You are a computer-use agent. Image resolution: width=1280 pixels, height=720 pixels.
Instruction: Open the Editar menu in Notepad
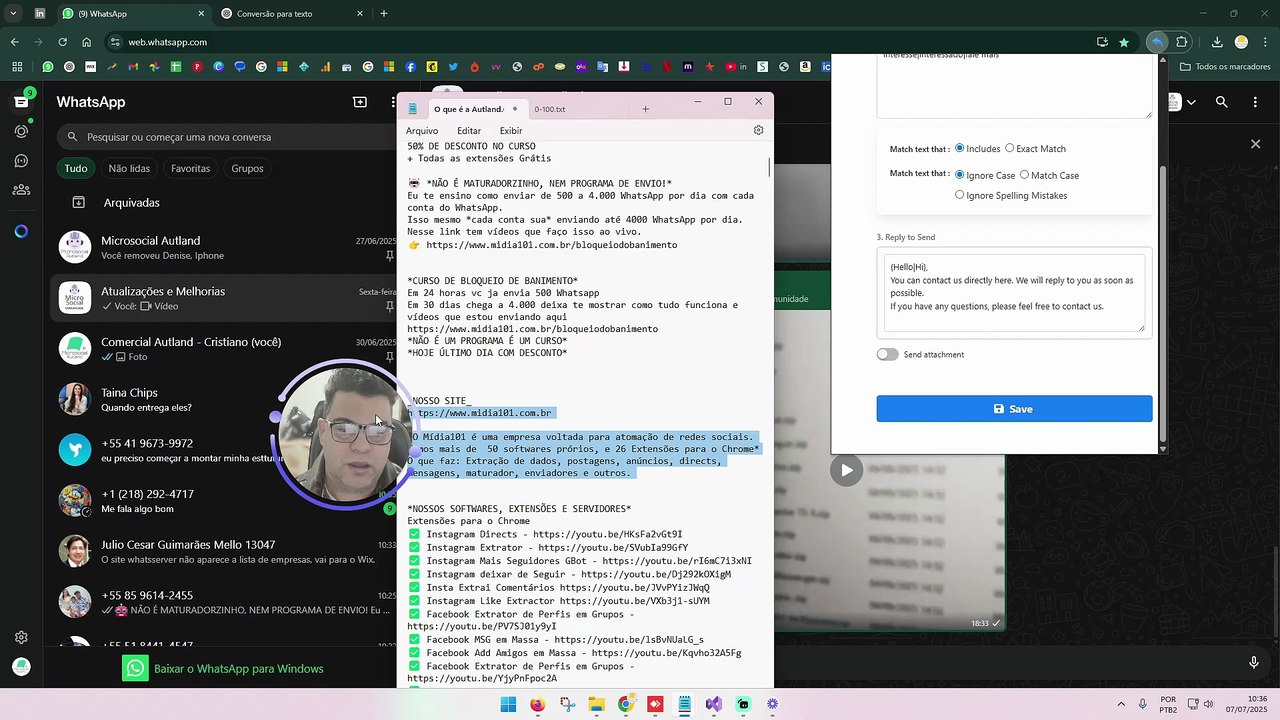(469, 131)
